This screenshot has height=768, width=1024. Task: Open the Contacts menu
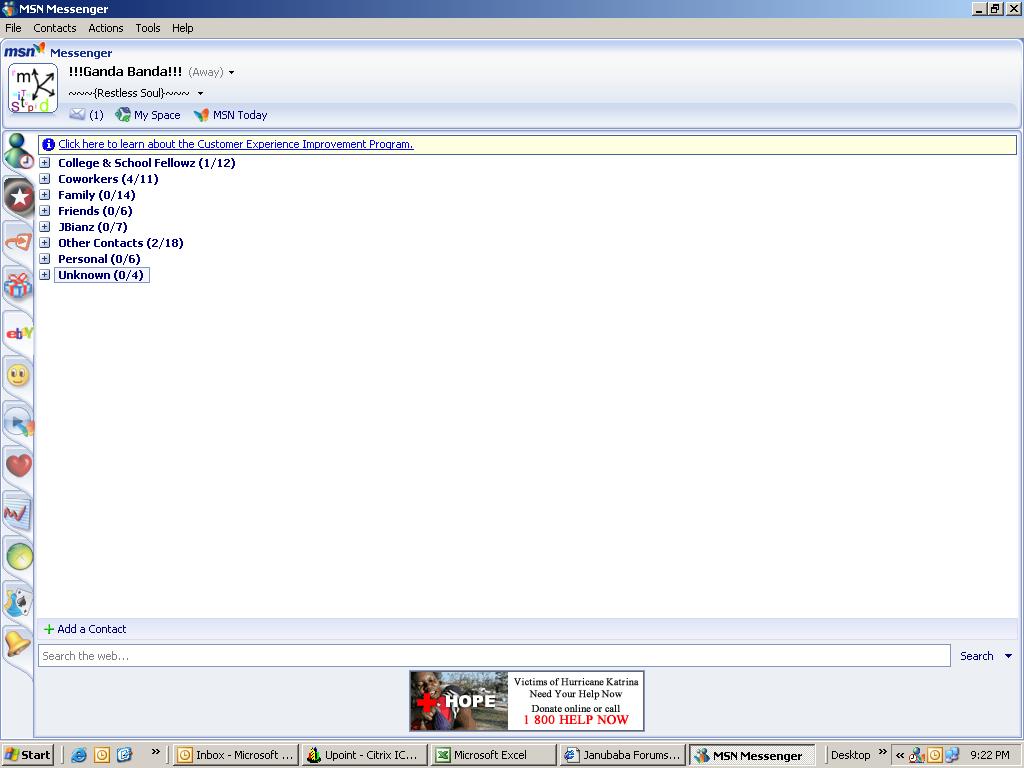pos(55,28)
